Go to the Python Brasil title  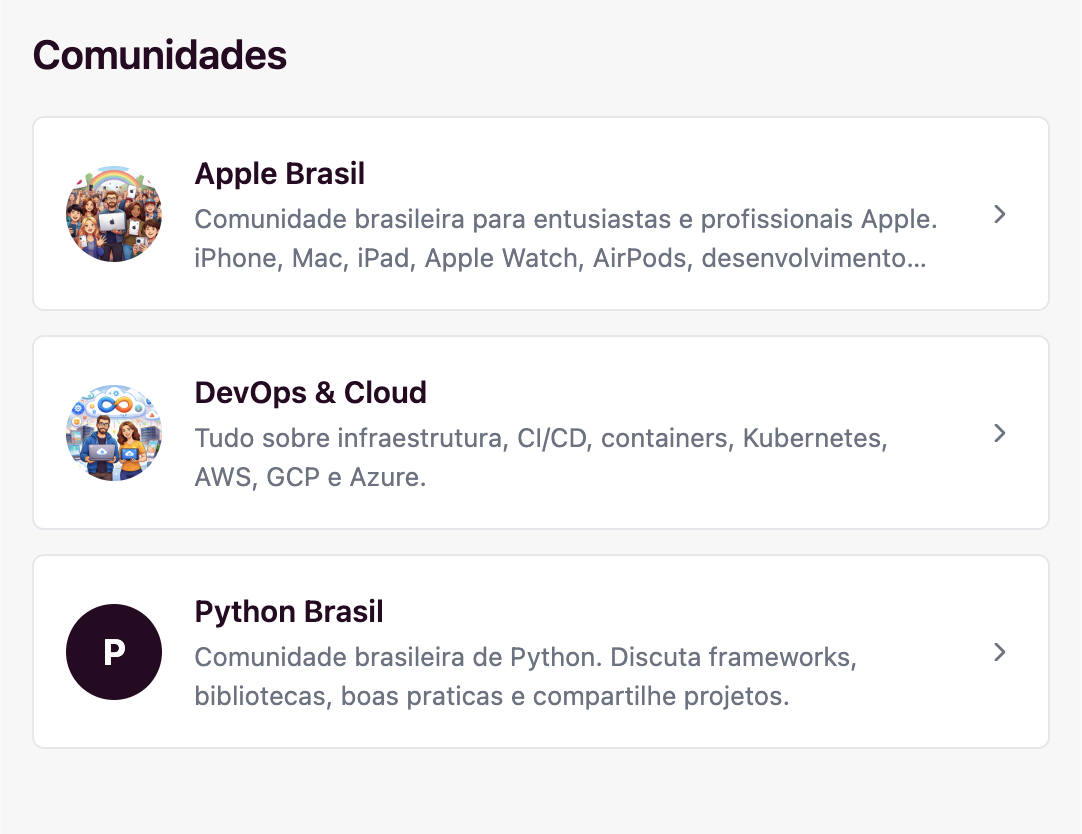(289, 612)
